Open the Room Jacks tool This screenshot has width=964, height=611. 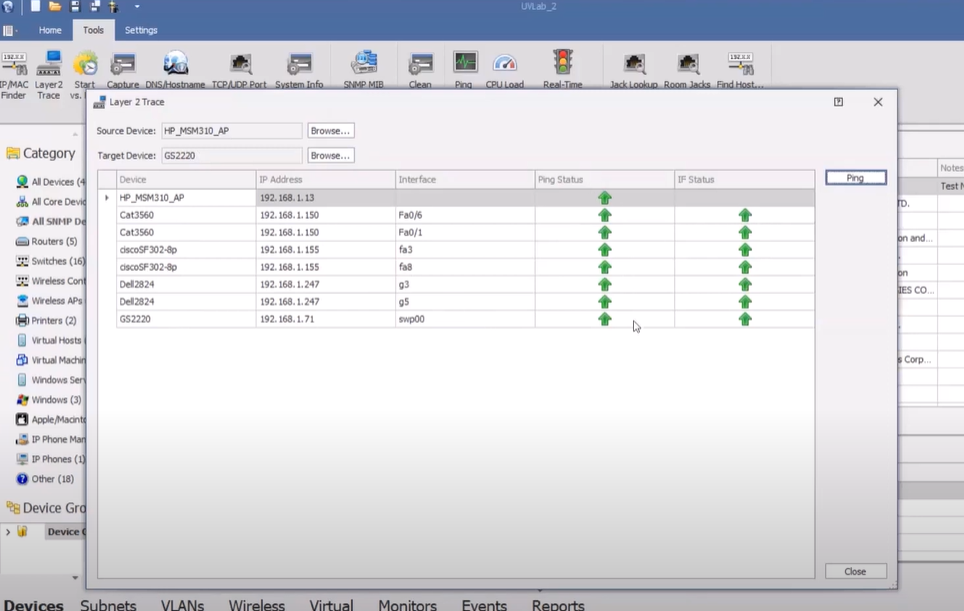point(687,71)
